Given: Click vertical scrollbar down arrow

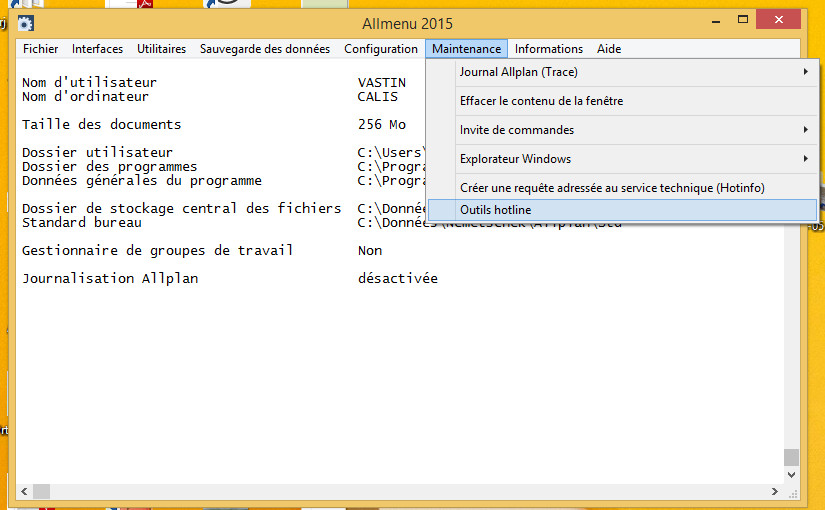Looking at the screenshot, I should [x=791, y=475].
